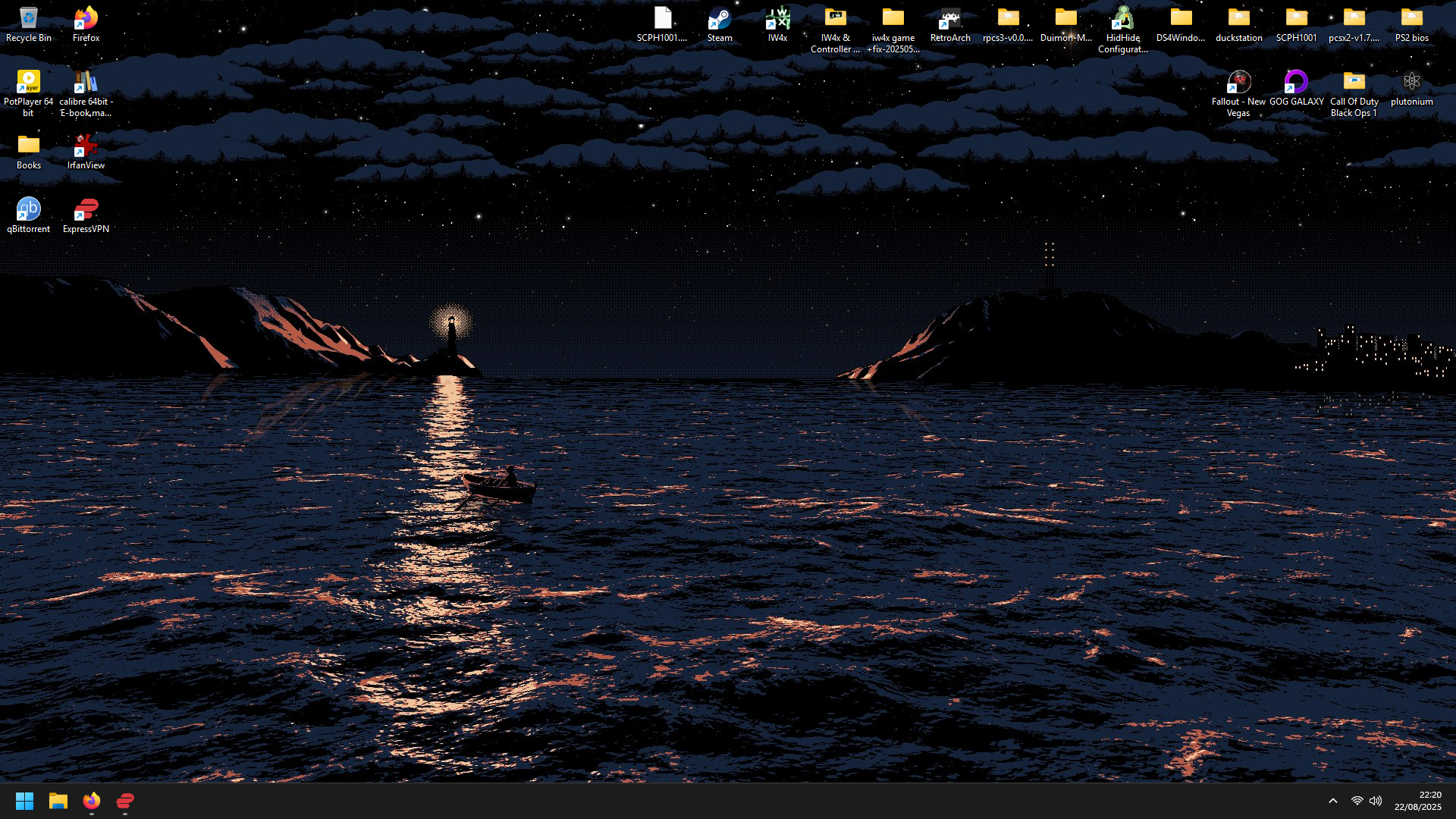The width and height of the screenshot is (1456, 819).
Task: Click the taskbar clock and date
Action: point(1417,801)
